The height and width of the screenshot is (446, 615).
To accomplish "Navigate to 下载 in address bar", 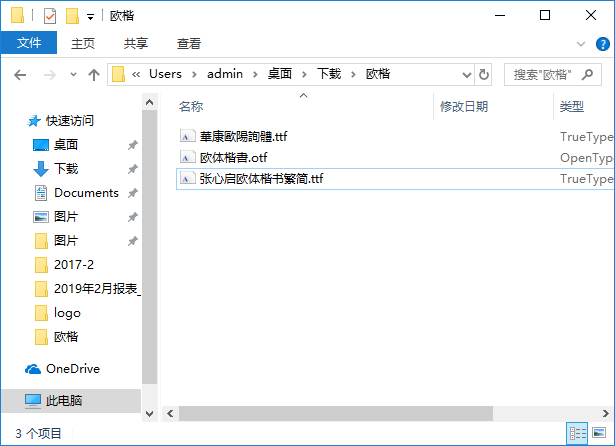I will tap(329, 74).
